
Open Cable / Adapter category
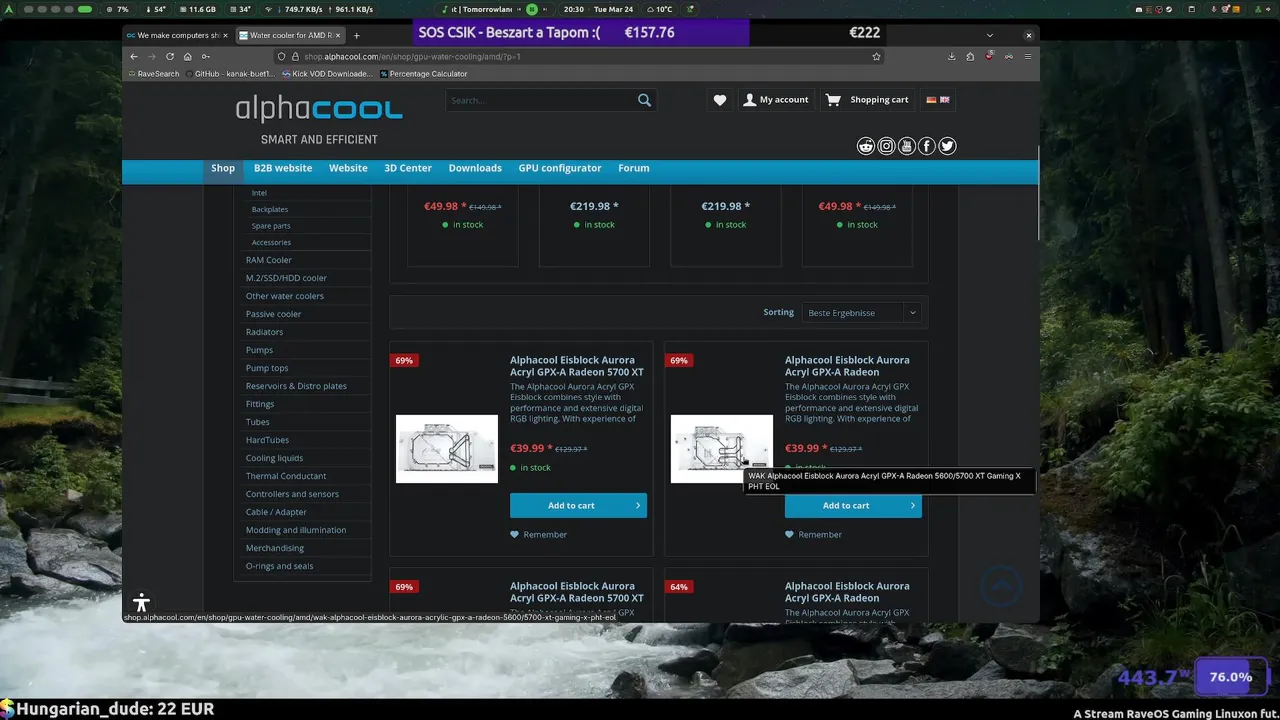(x=276, y=512)
